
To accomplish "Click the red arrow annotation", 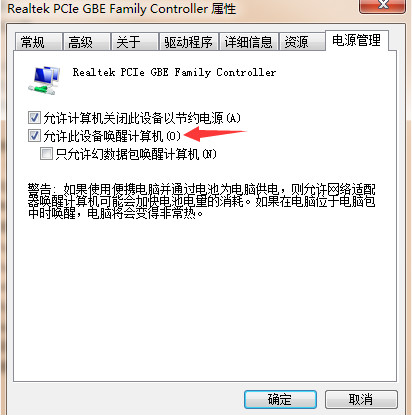I will tap(215, 134).
